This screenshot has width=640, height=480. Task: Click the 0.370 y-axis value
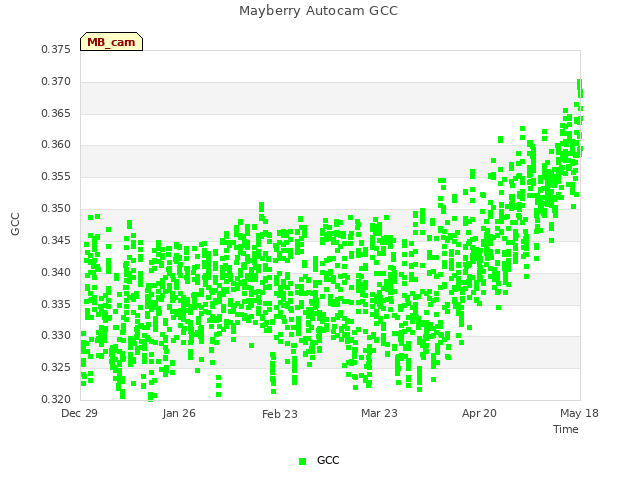(56, 82)
